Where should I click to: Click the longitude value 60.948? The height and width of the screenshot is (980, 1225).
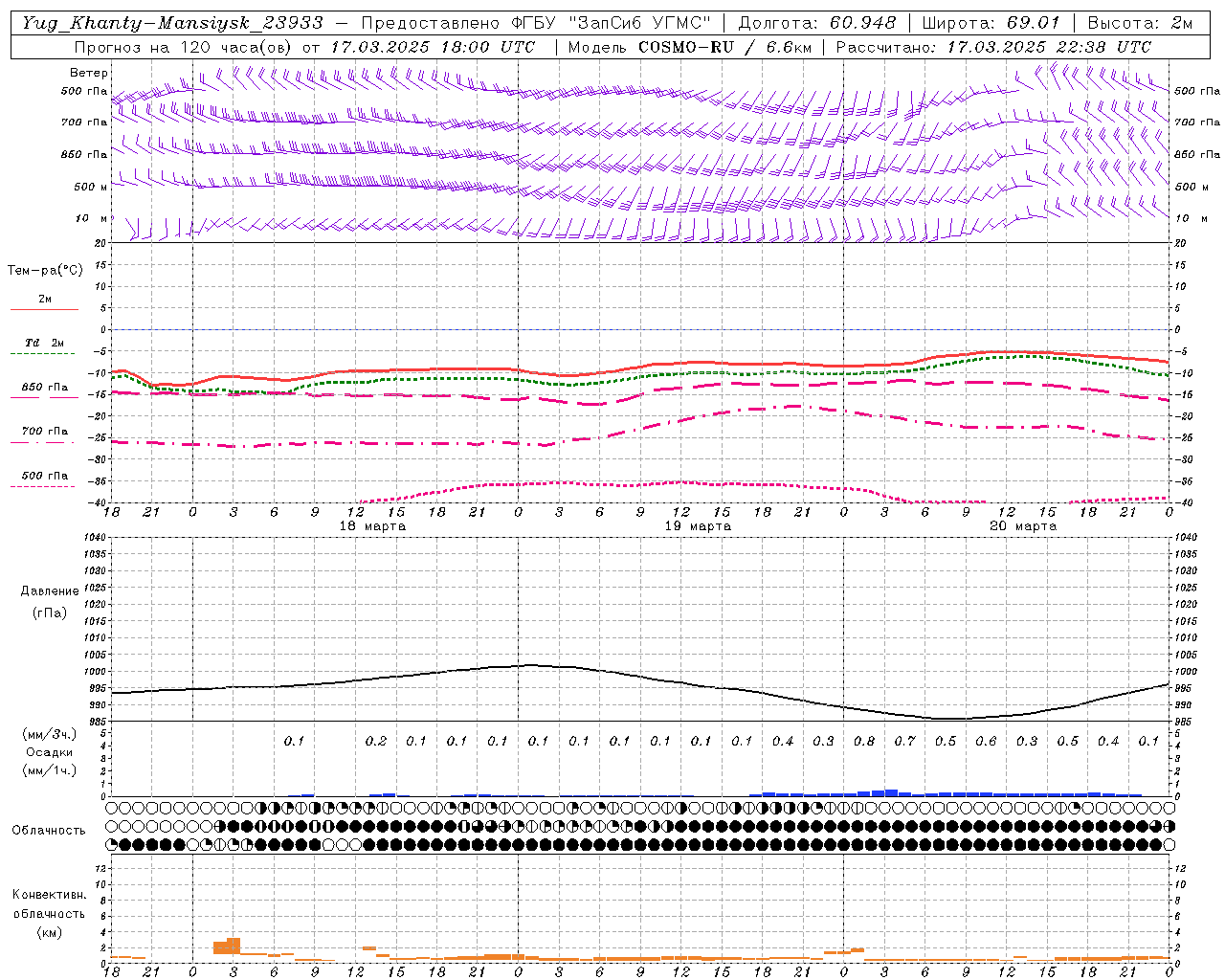pos(863,23)
